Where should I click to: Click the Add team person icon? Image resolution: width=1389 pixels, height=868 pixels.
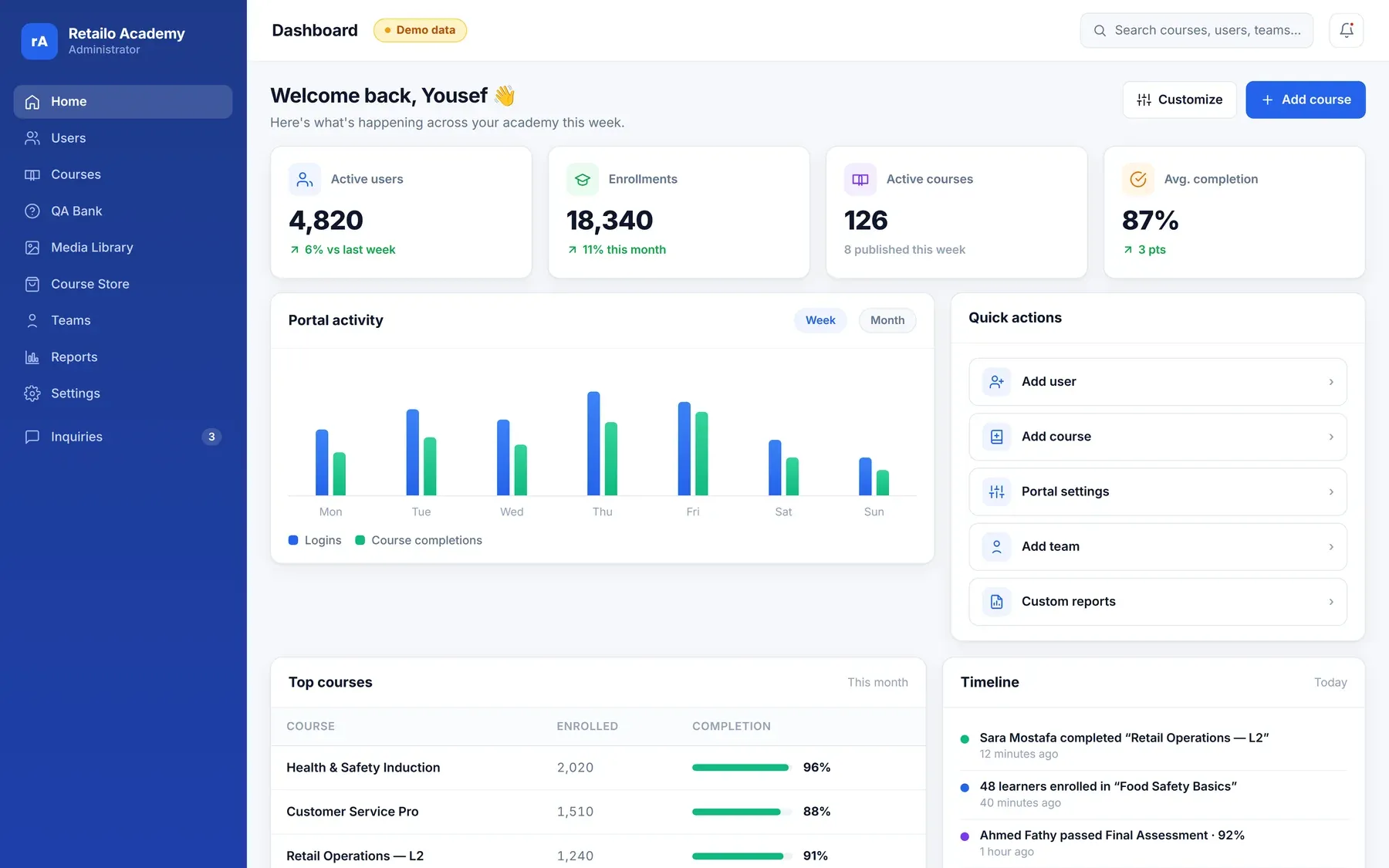pyautogui.click(x=996, y=546)
